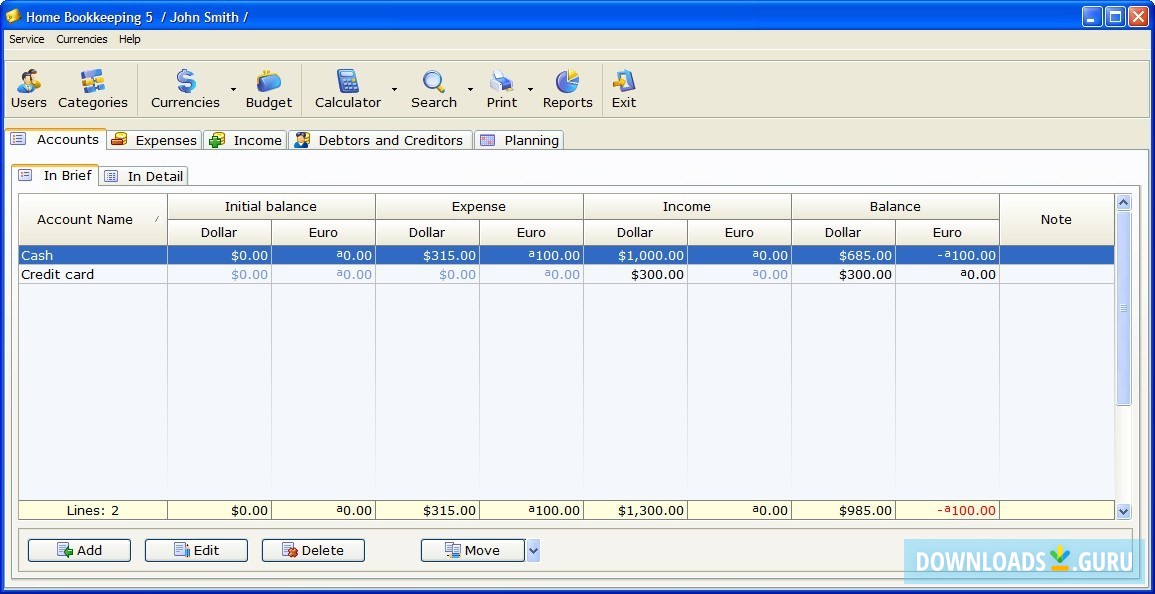Click the Delete button
The height and width of the screenshot is (594, 1155).
(x=313, y=550)
